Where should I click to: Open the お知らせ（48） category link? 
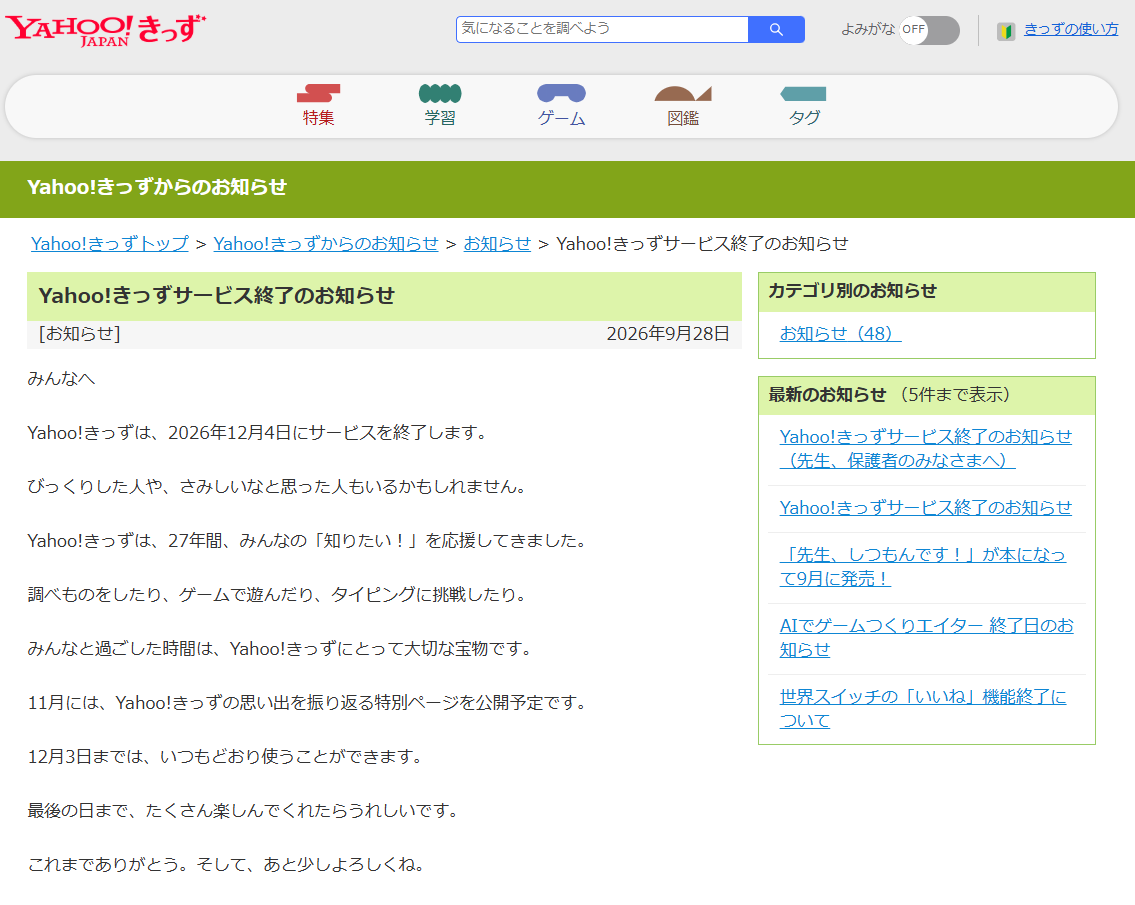pyautogui.click(x=840, y=333)
